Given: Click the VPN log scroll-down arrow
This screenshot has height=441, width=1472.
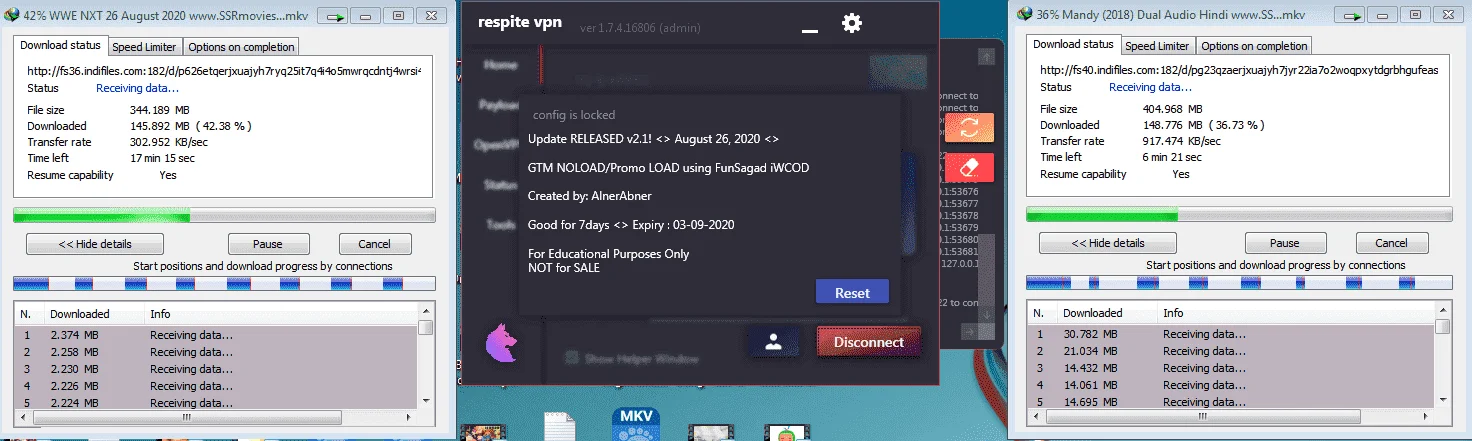Looking at the screenshot, I should (986, 315).
